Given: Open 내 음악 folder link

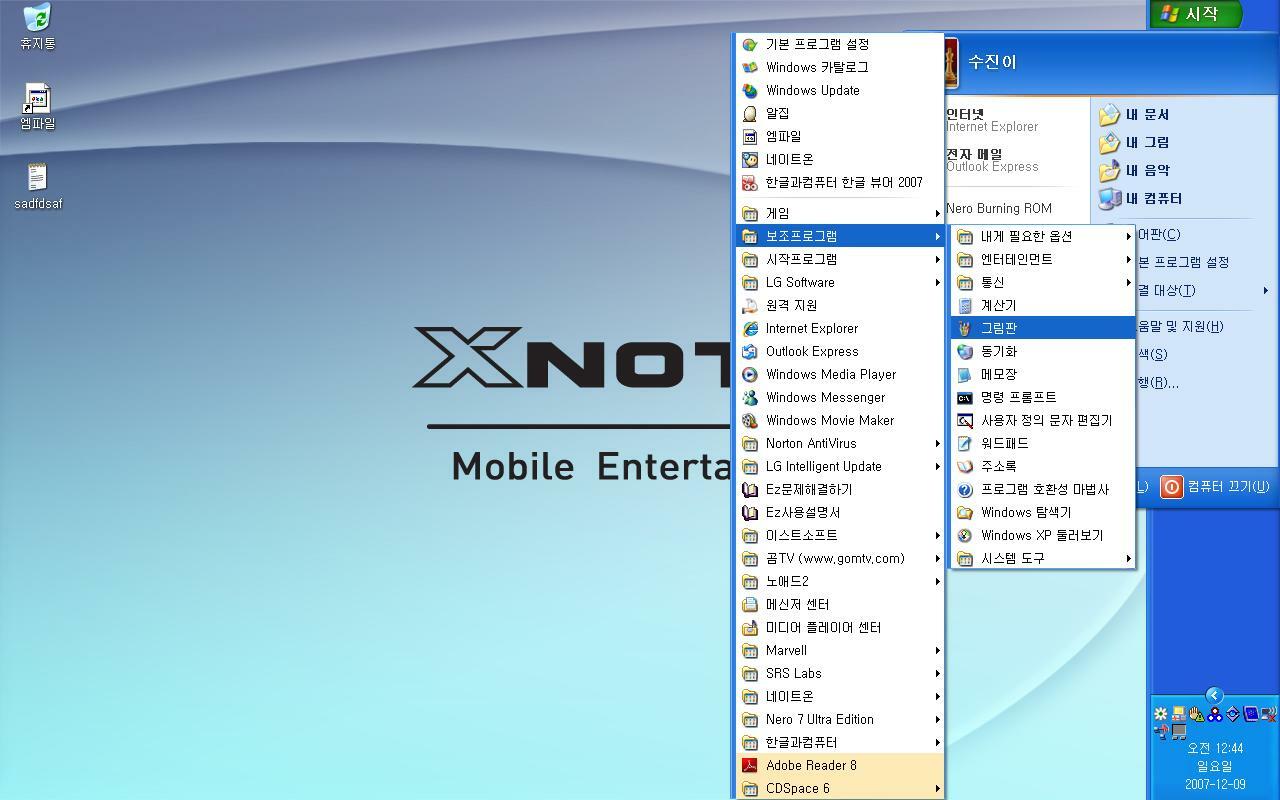Looking at the screenshot, I should pyautogui.click(x=1135, y=171).
